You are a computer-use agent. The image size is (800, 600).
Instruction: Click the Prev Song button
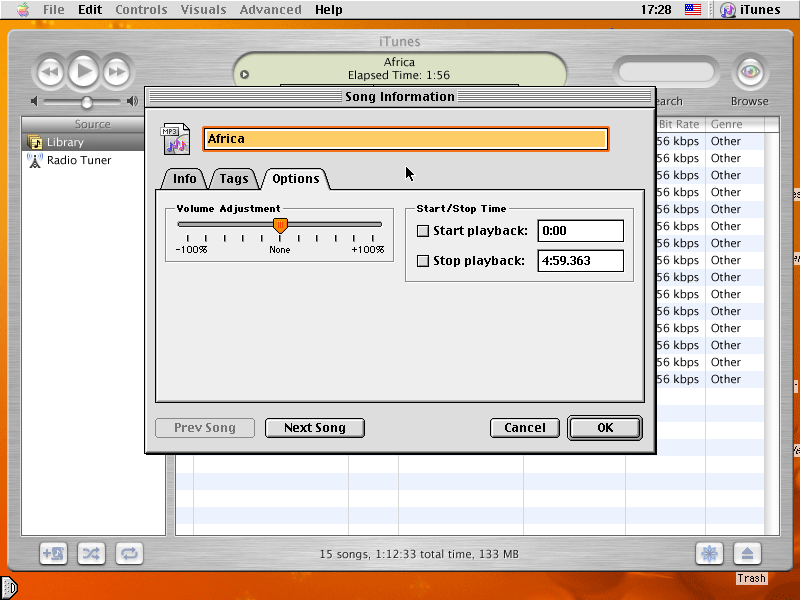[205, 428]
